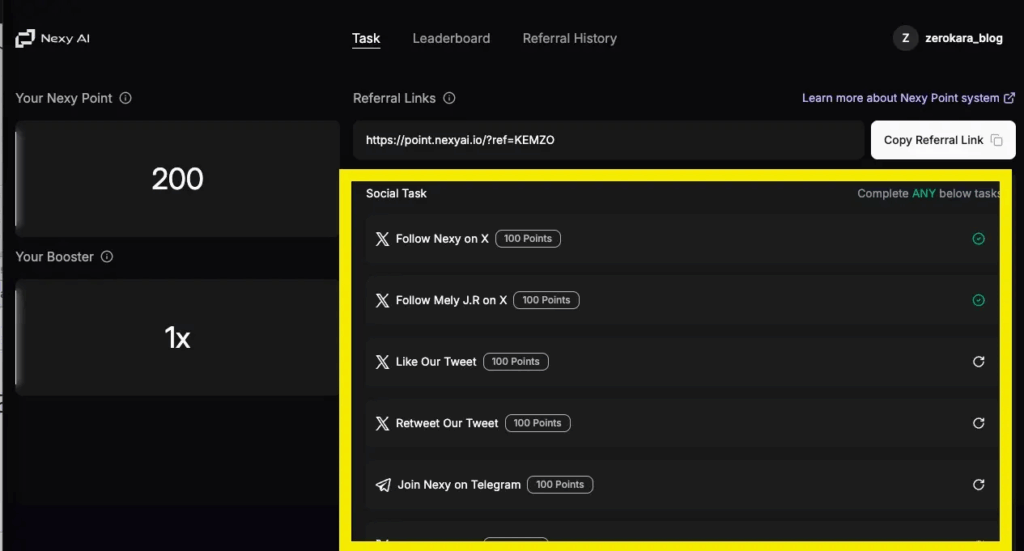Refresh the Like Our Tweet task status
The image size is (1024, 551).
[978, 362]
